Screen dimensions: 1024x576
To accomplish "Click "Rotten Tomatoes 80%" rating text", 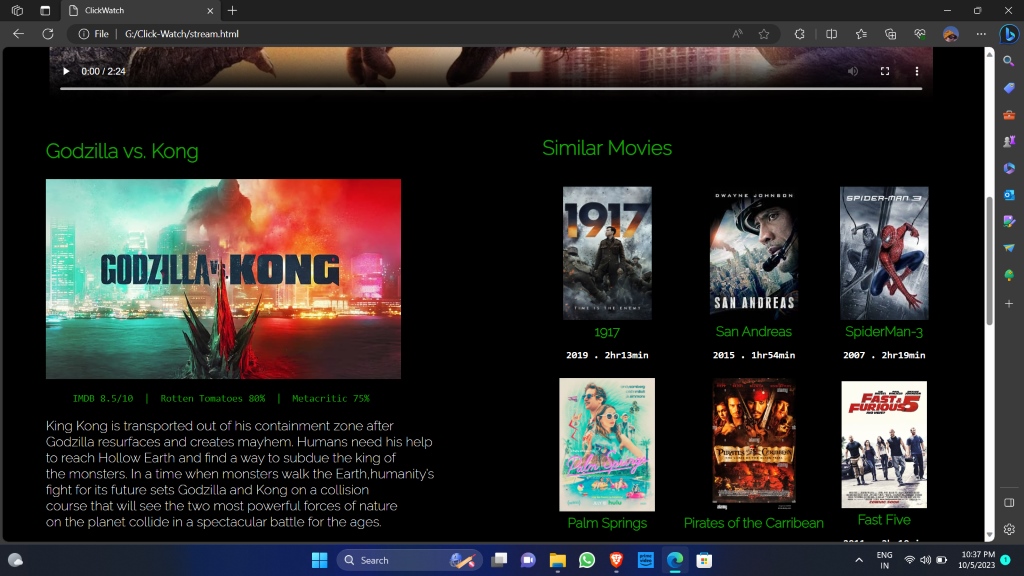I will [x=212, y=398].
